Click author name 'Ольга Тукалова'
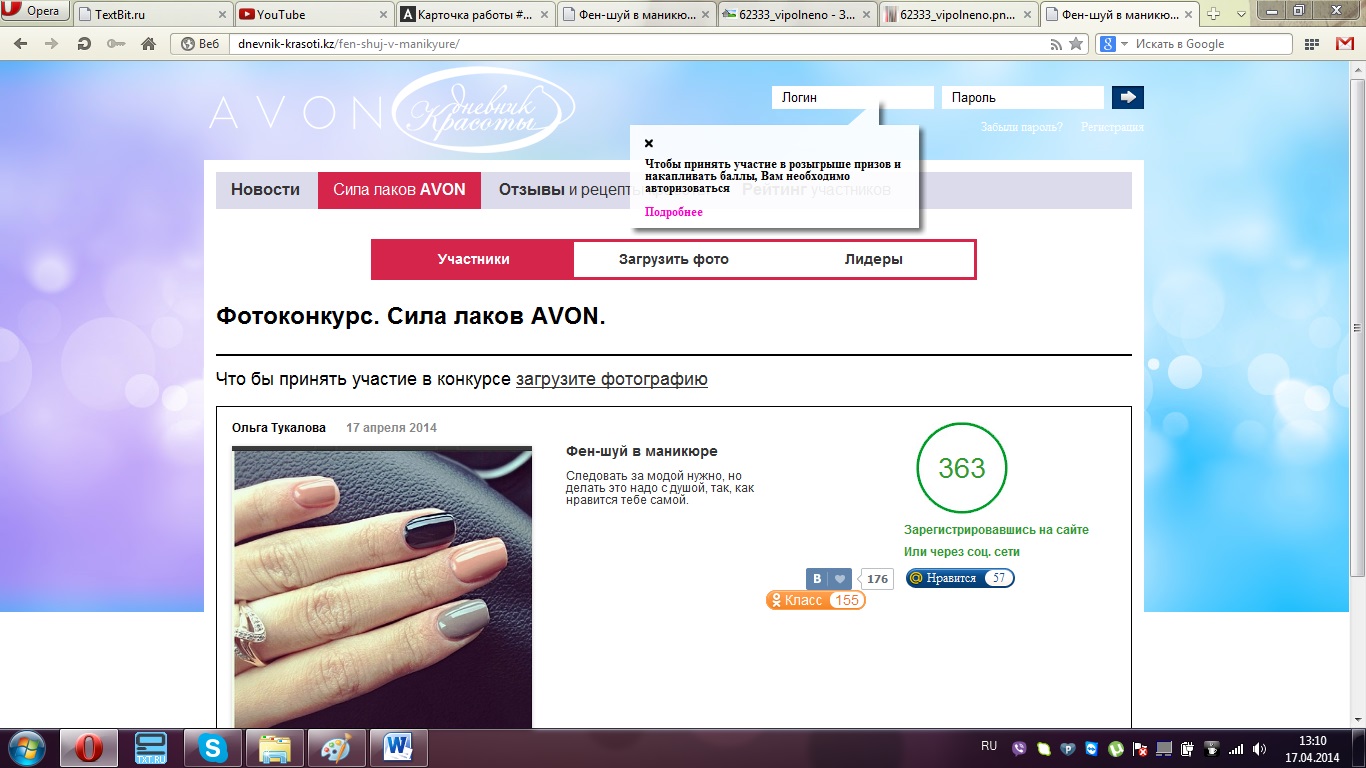 [279, 427]
